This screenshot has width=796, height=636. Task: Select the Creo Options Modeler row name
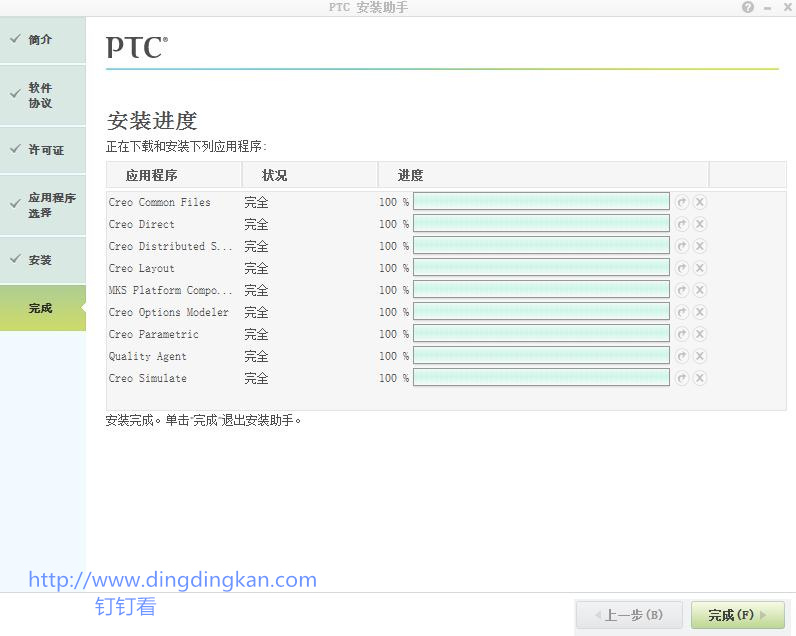coord(169,312)
